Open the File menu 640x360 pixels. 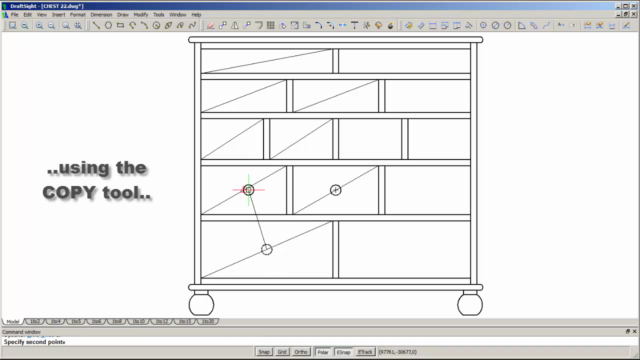click(x=15, y=15)
